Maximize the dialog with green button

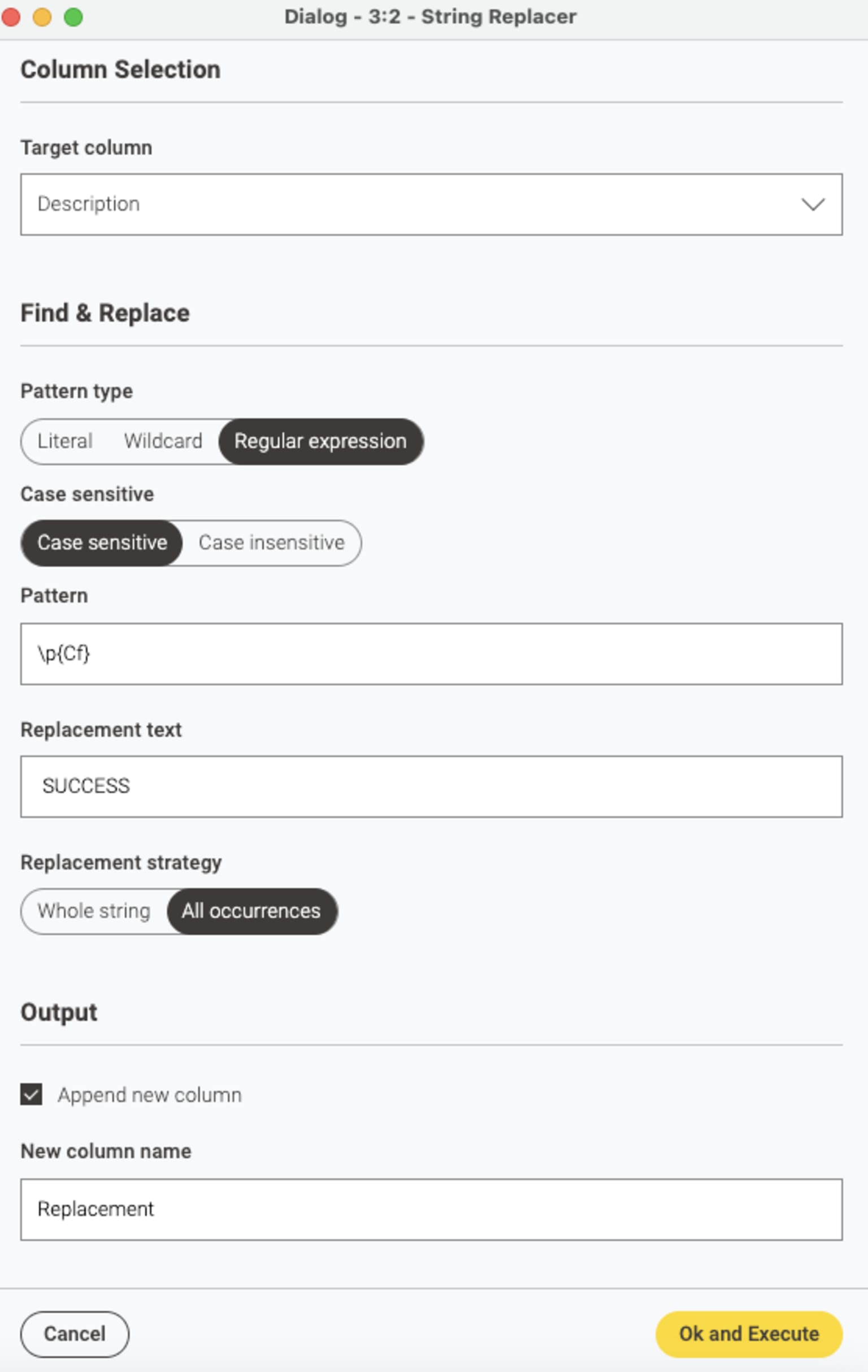point(73,17)
